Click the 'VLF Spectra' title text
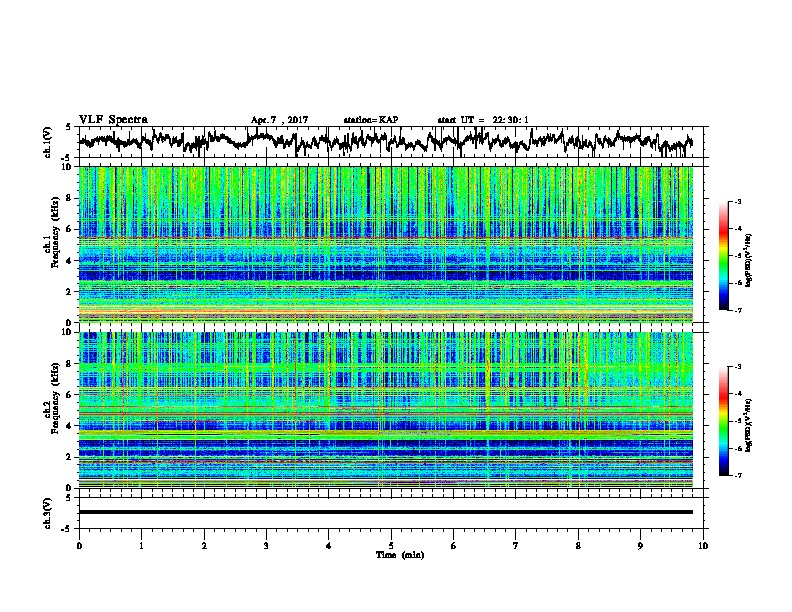792x612 pixels. pyautogui.click(x=113, y=120)
